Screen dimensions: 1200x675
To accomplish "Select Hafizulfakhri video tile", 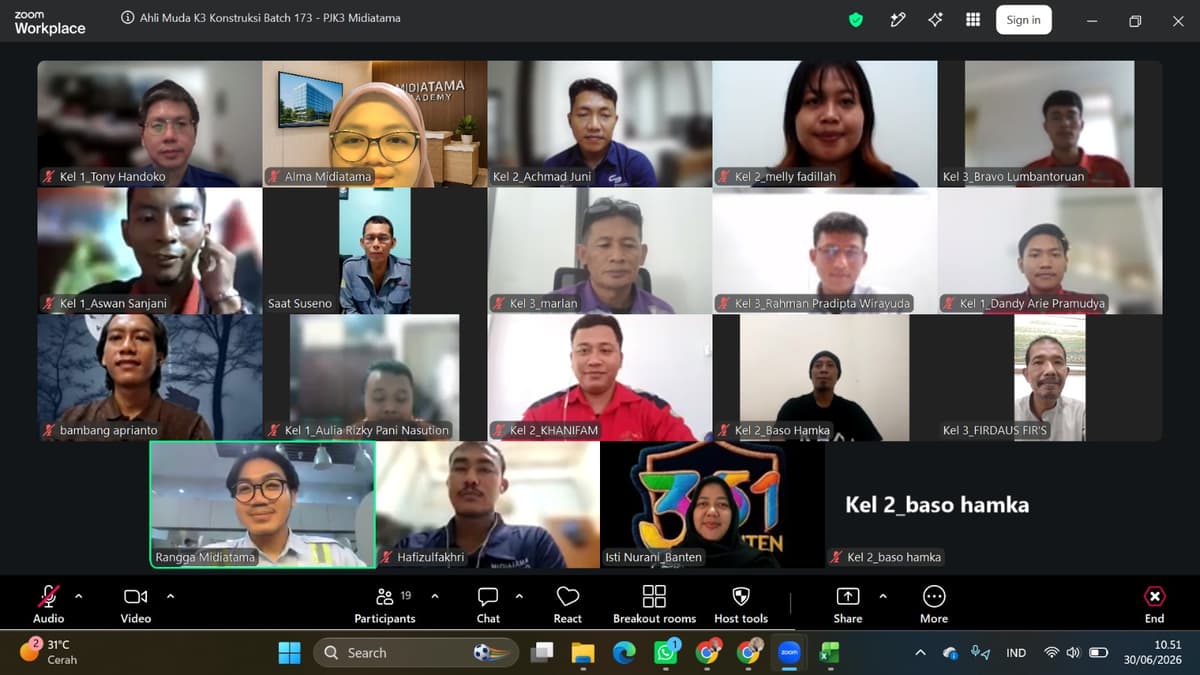I will 488,505.
